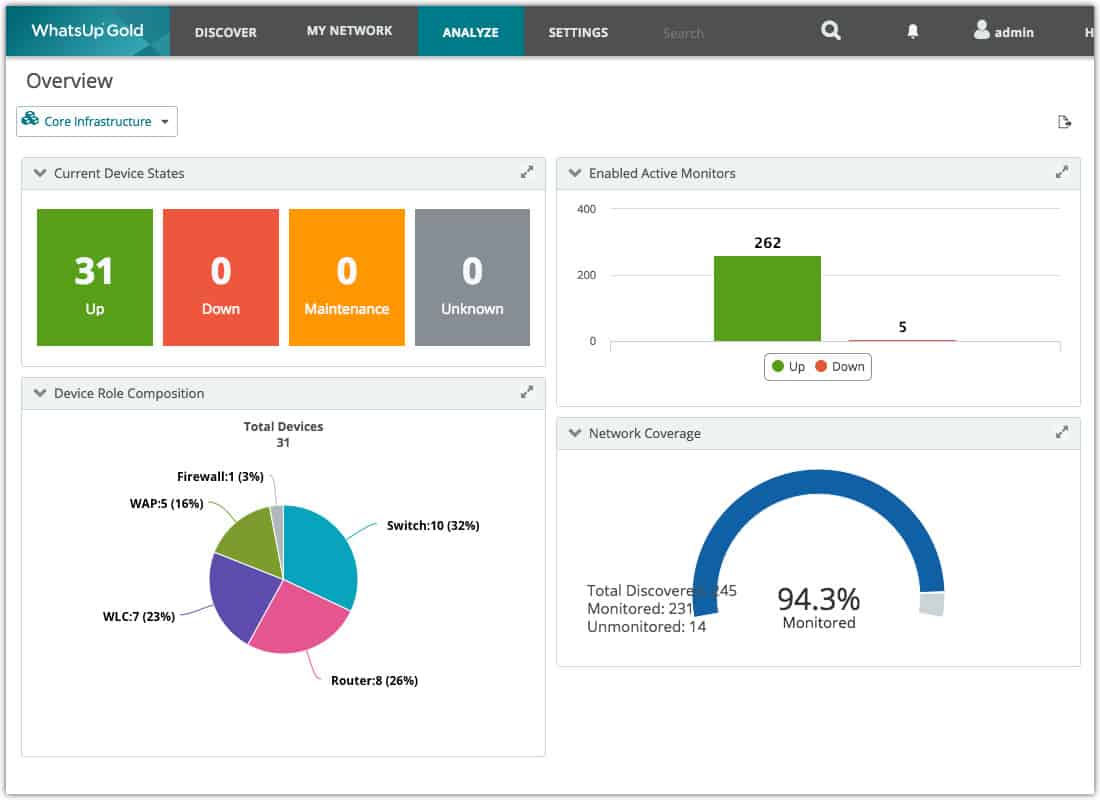
Task: Click the red Down devices tile
Action: click(221, 277)
